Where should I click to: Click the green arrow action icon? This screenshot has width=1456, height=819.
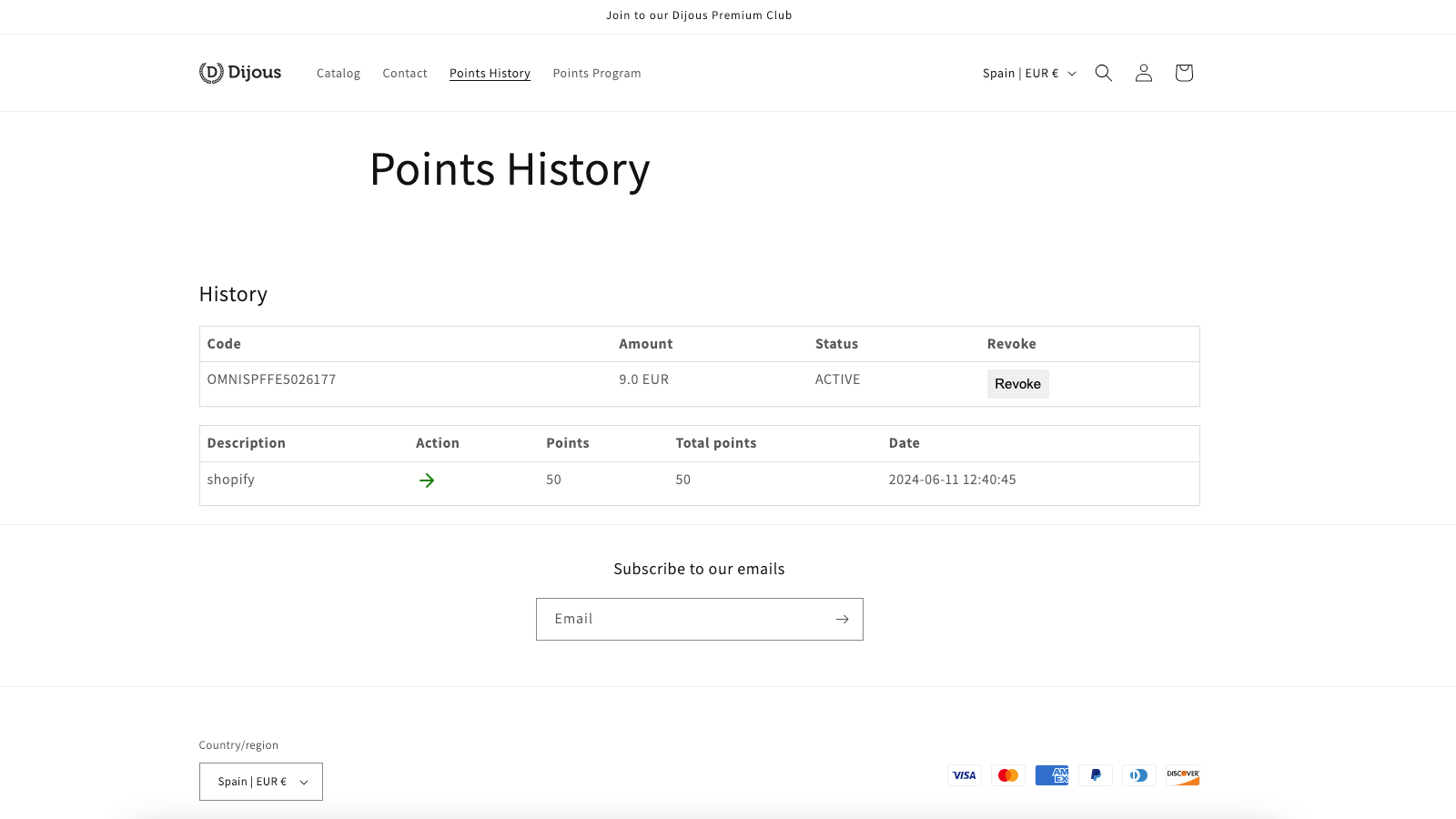(427, 480)
